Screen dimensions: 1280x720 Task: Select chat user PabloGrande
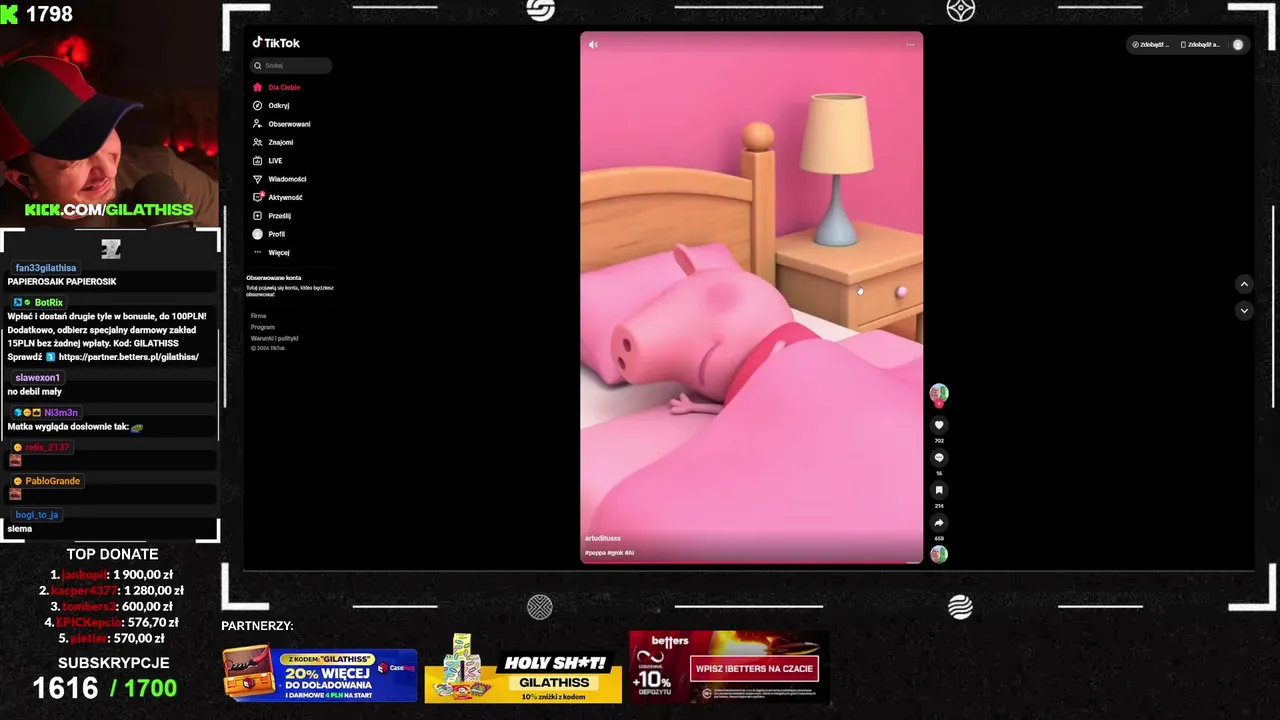pos(53,481)
